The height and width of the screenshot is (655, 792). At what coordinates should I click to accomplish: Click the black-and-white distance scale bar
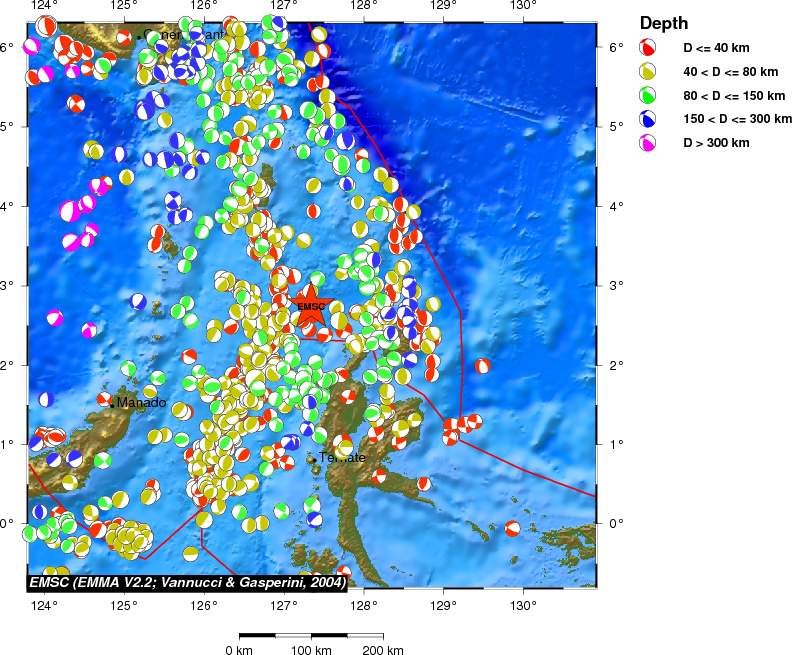311,635
